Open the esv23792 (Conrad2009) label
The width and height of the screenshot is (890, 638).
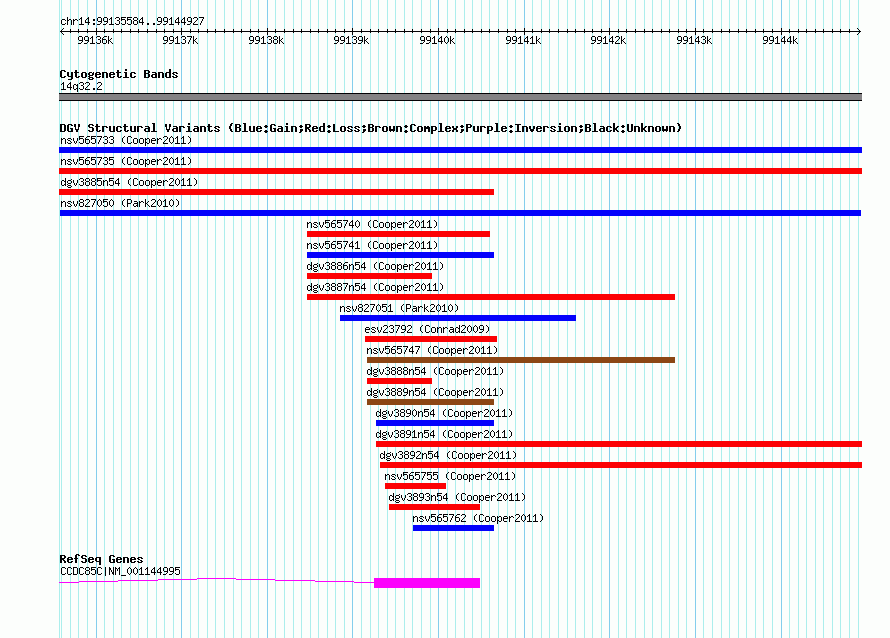[x=427, y=329]
